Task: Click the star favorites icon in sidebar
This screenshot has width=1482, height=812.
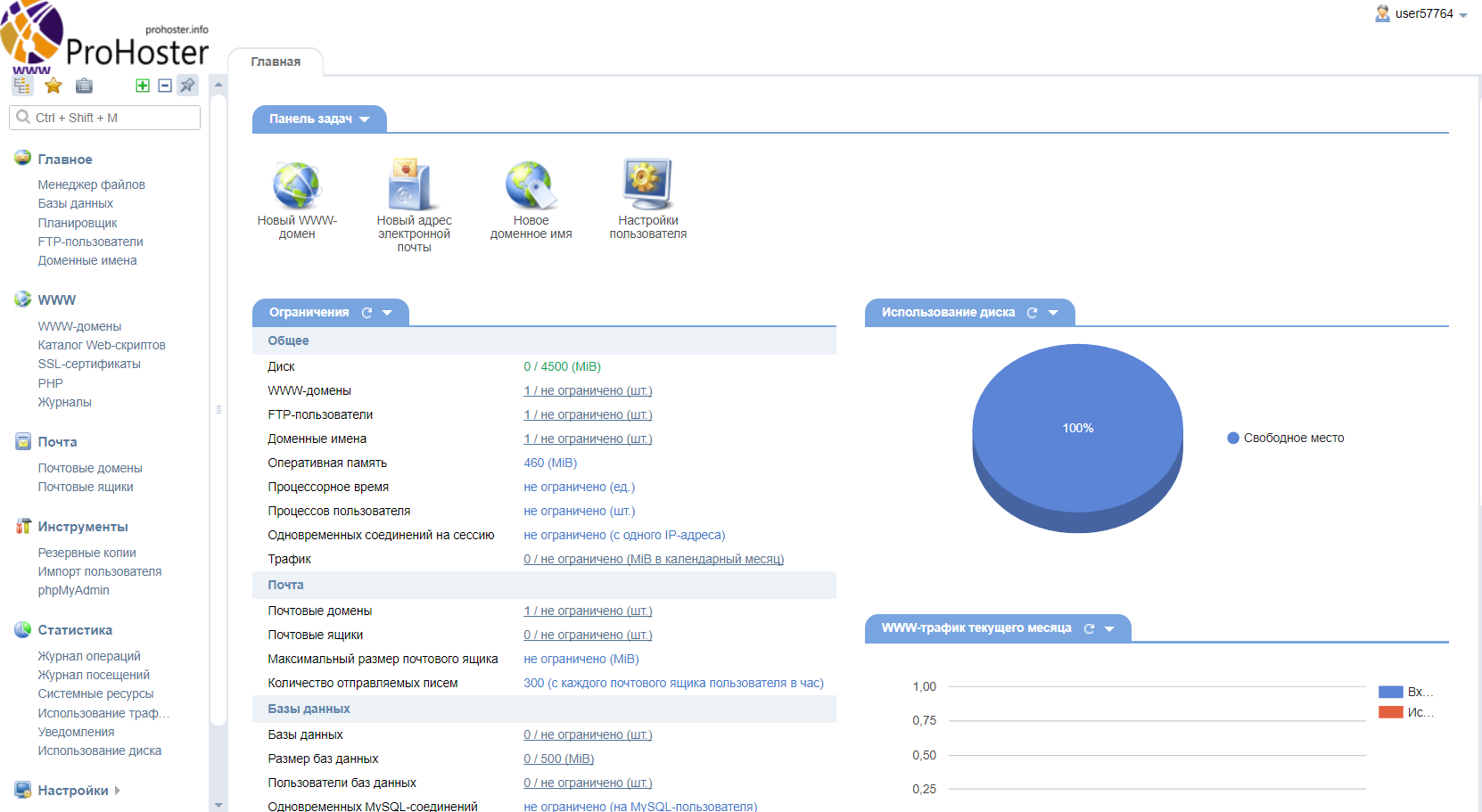Action: [54, 86]
